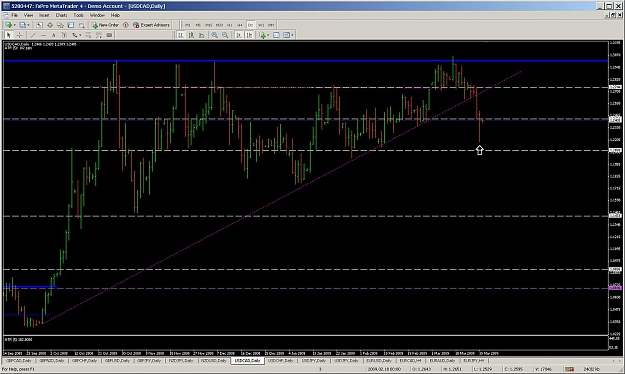Click the ATR indicator label in subwindow
Viewport: 625px width, 374px height.
18,339
